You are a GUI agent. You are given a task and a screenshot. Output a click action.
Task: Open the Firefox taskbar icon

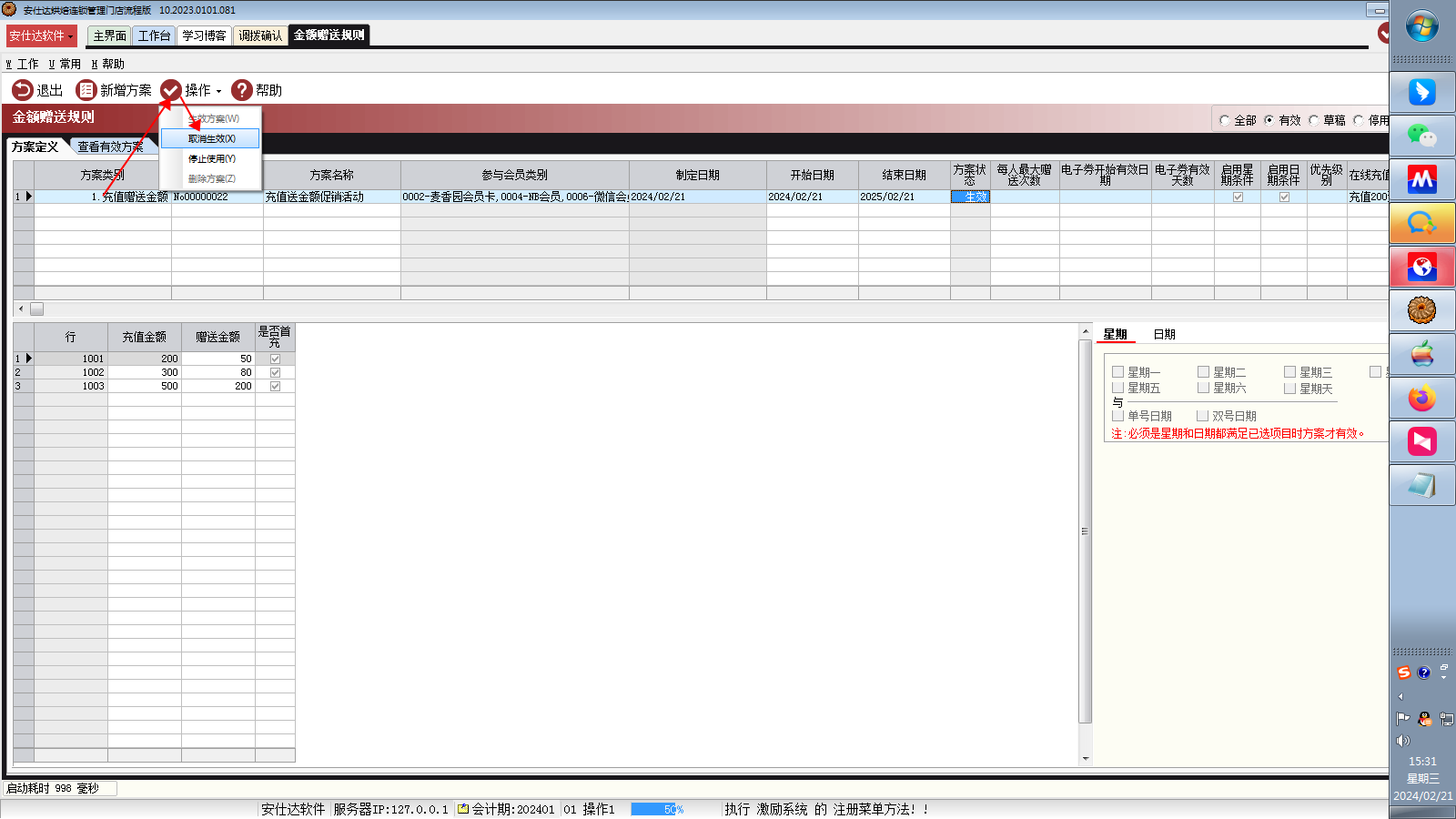pos(1422,398)
